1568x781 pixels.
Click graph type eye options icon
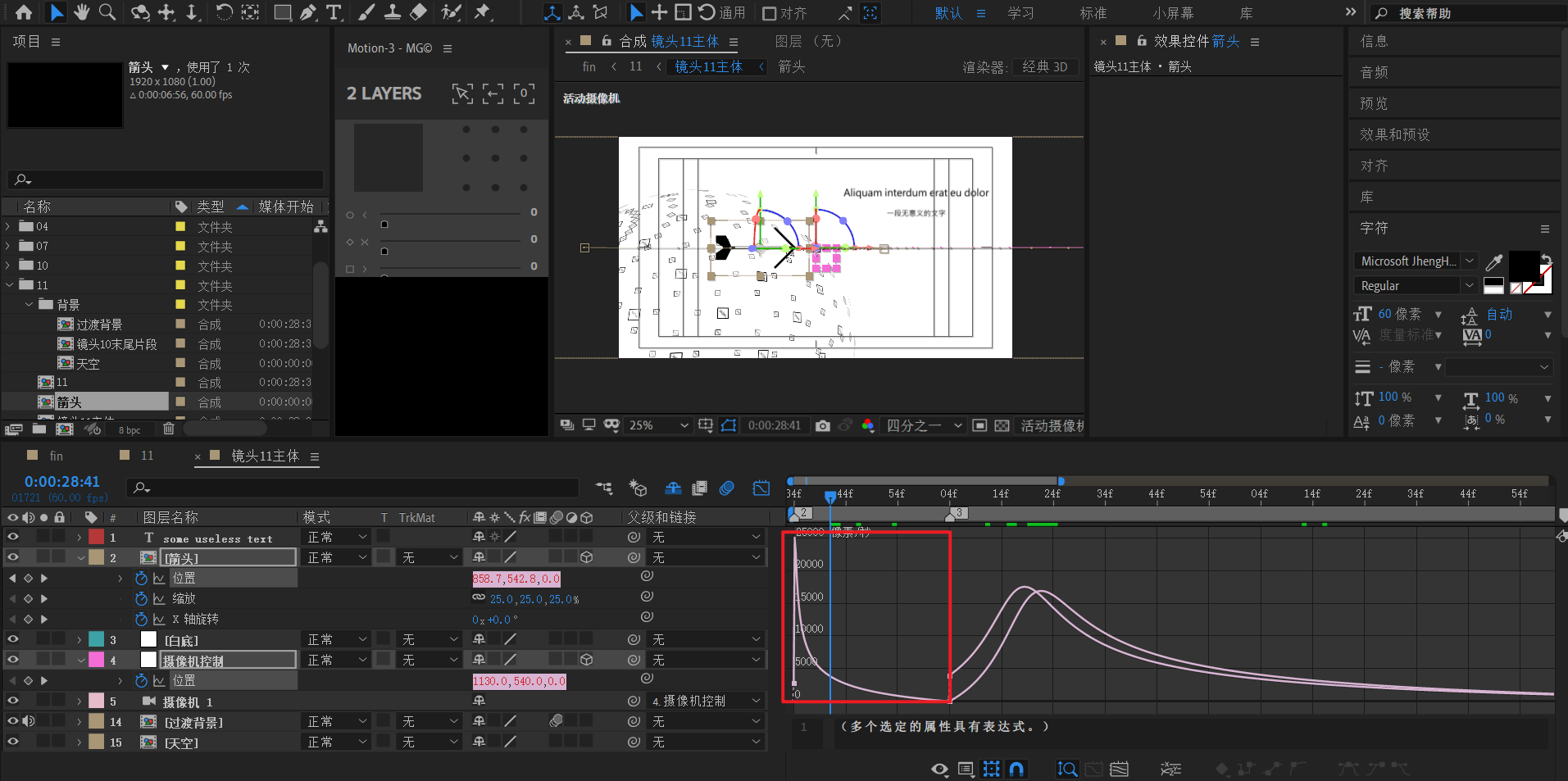pos(940,769)
